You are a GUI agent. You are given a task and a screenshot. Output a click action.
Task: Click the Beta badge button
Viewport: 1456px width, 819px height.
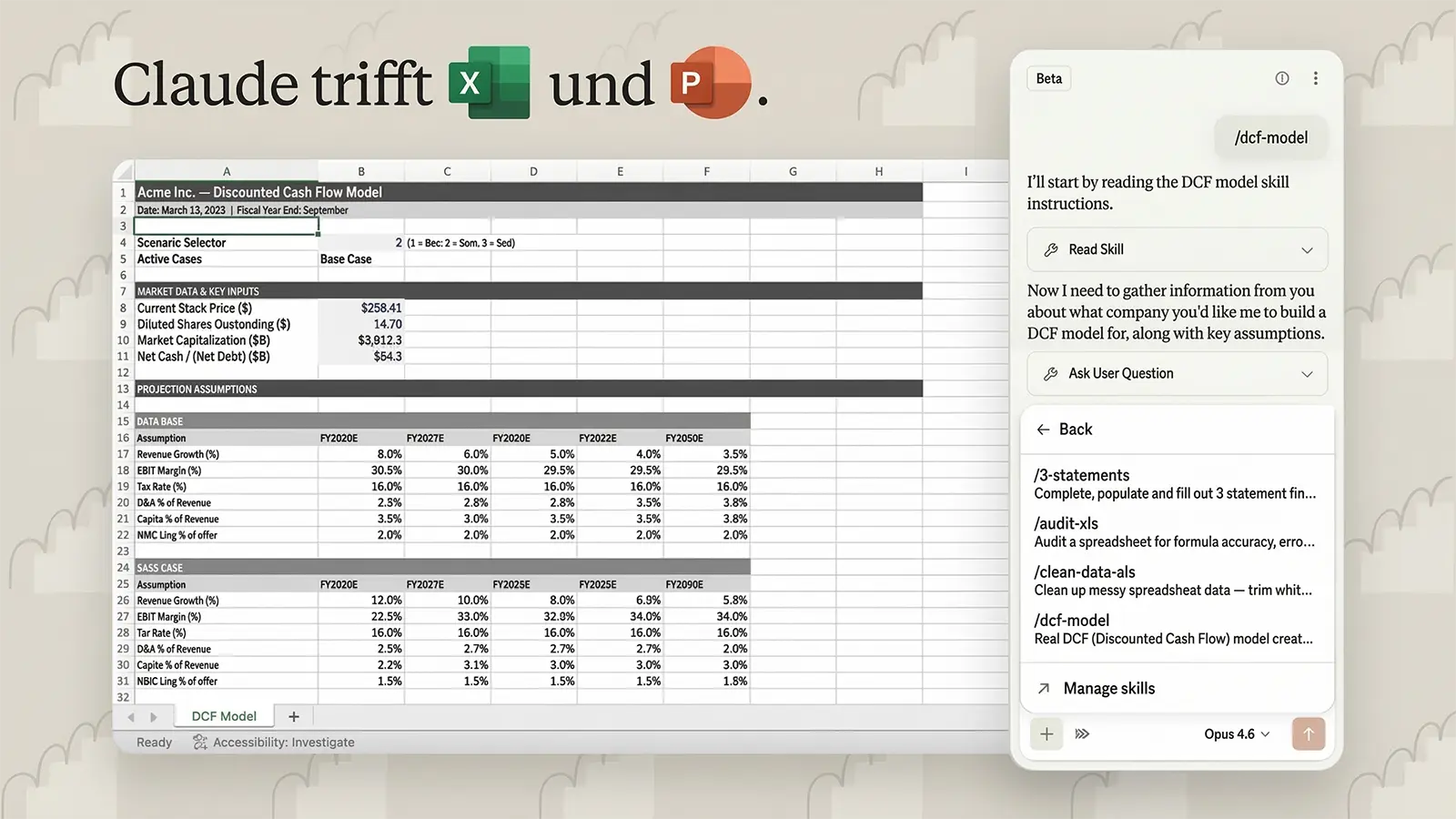tap(1048, 78)
